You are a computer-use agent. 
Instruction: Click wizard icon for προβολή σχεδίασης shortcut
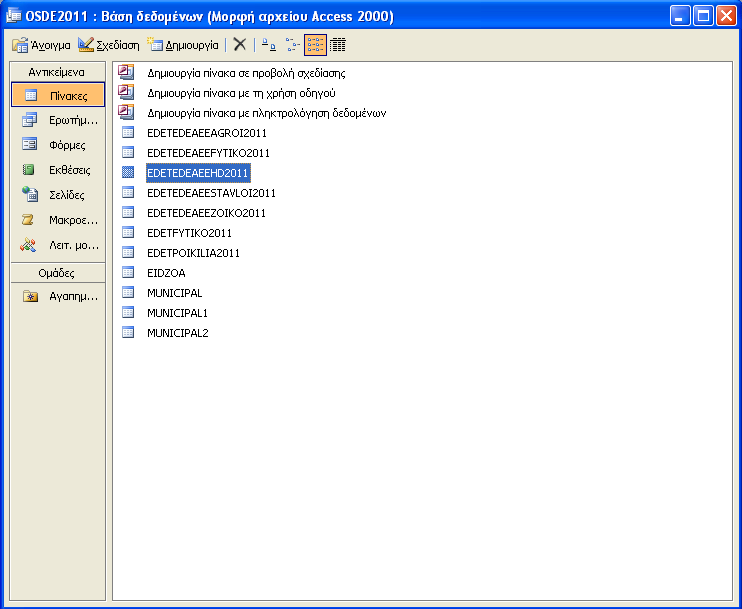[126, 71]
